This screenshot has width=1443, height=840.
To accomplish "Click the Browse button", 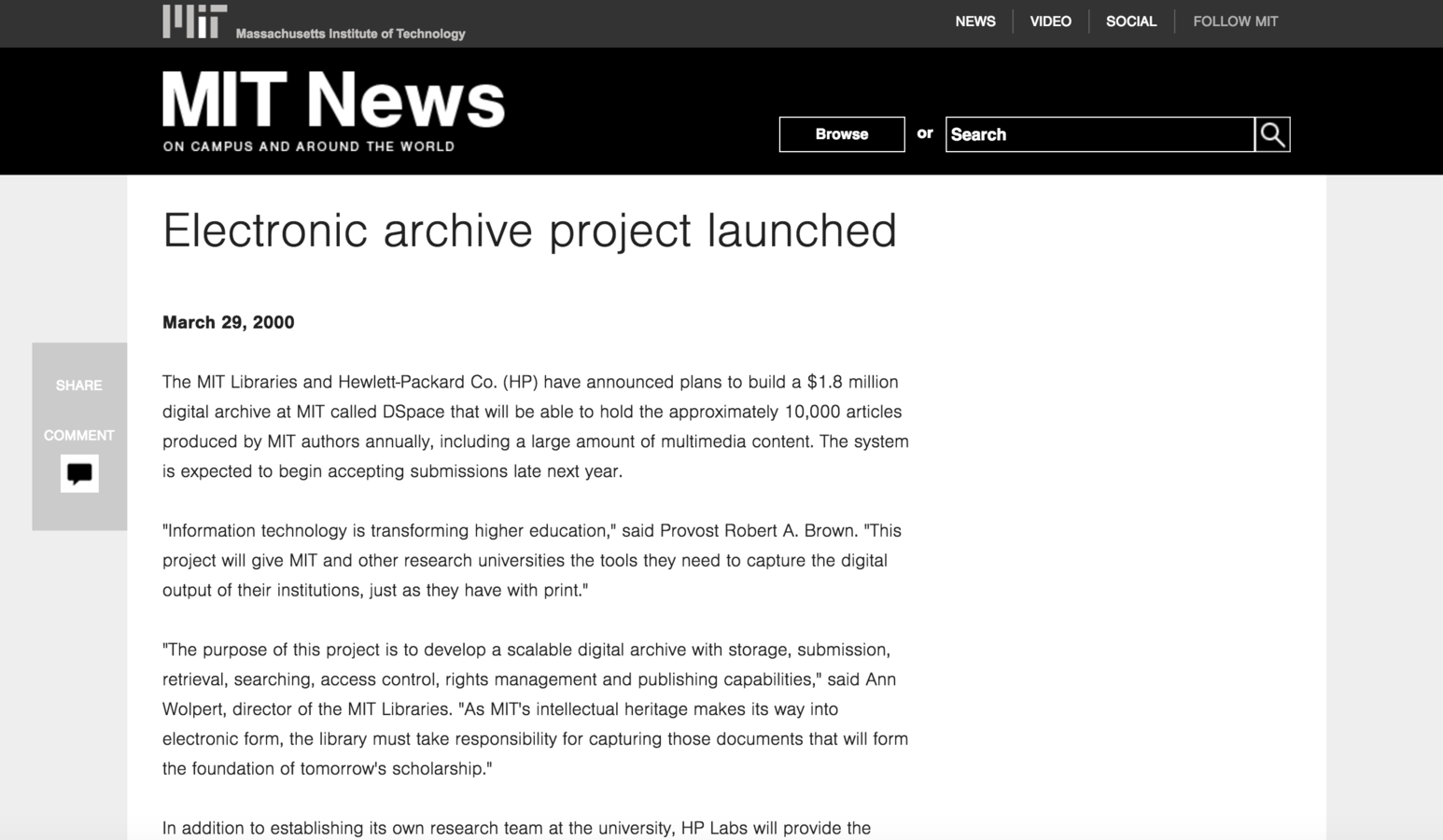I will point(842,134).
